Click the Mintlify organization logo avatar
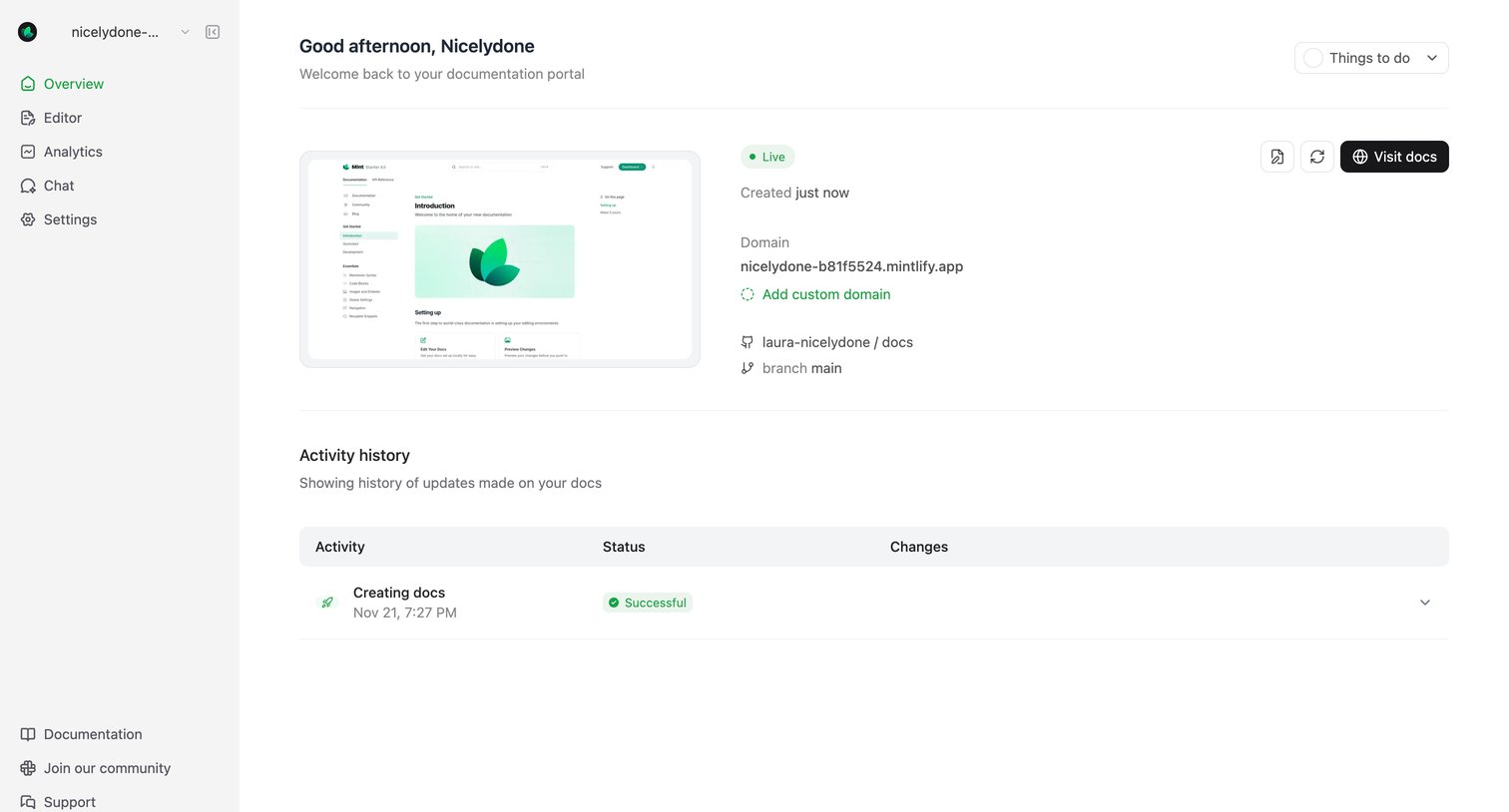 coord(28,32)
